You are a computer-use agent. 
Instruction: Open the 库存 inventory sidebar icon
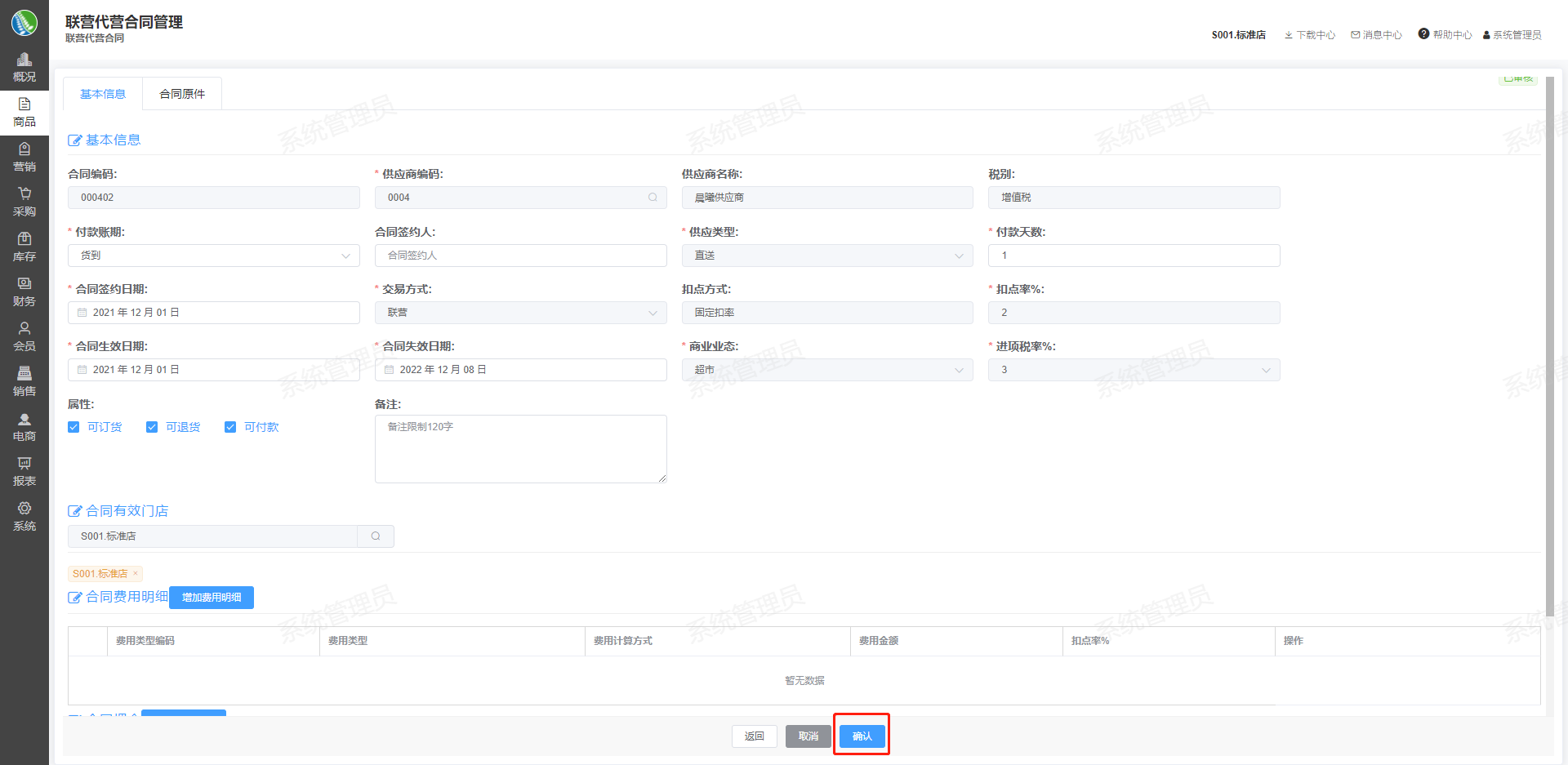[x=24, y=238]
